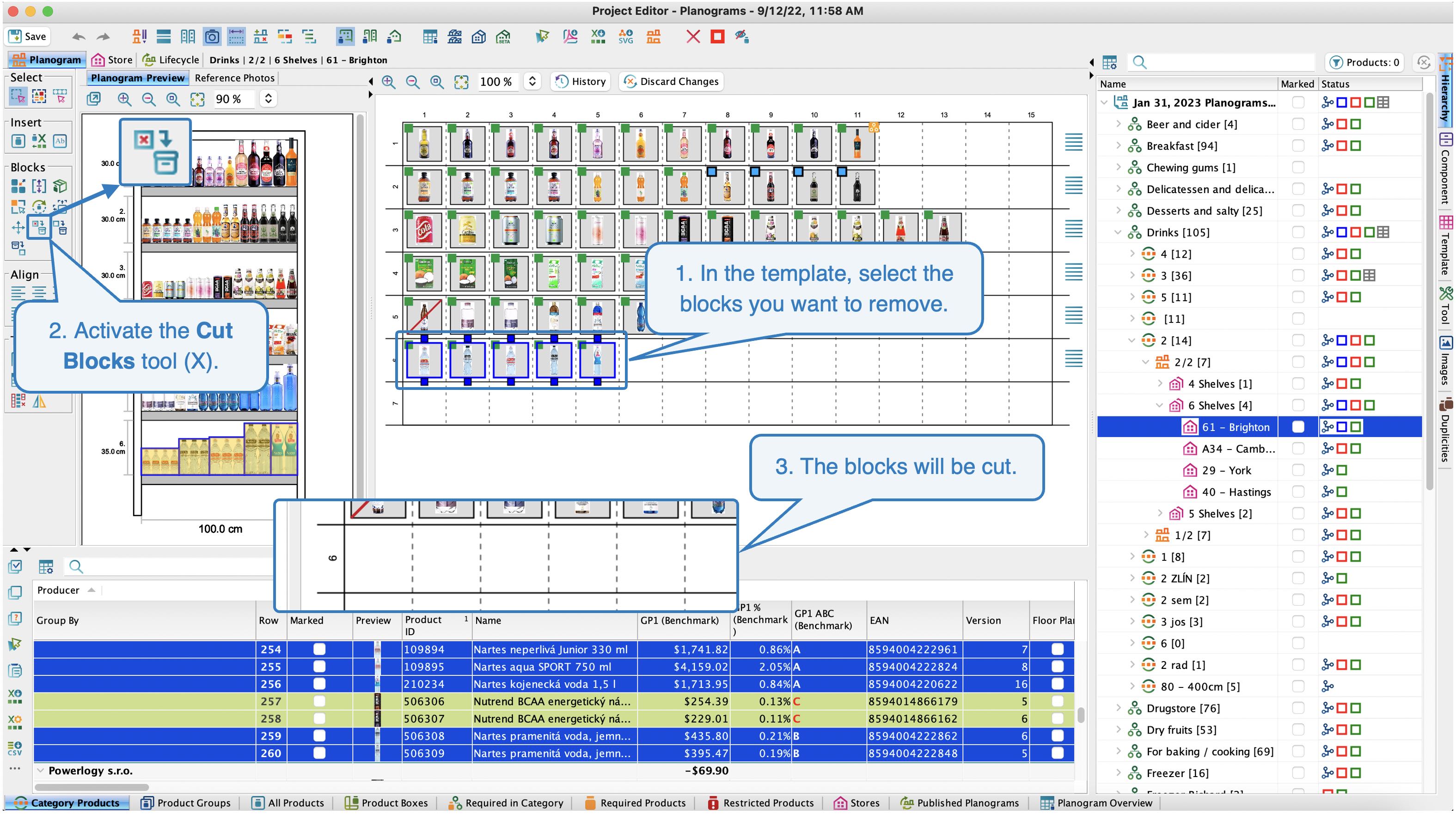
Task: Zoom in on the planogram preview
Action: coord(124,99)
